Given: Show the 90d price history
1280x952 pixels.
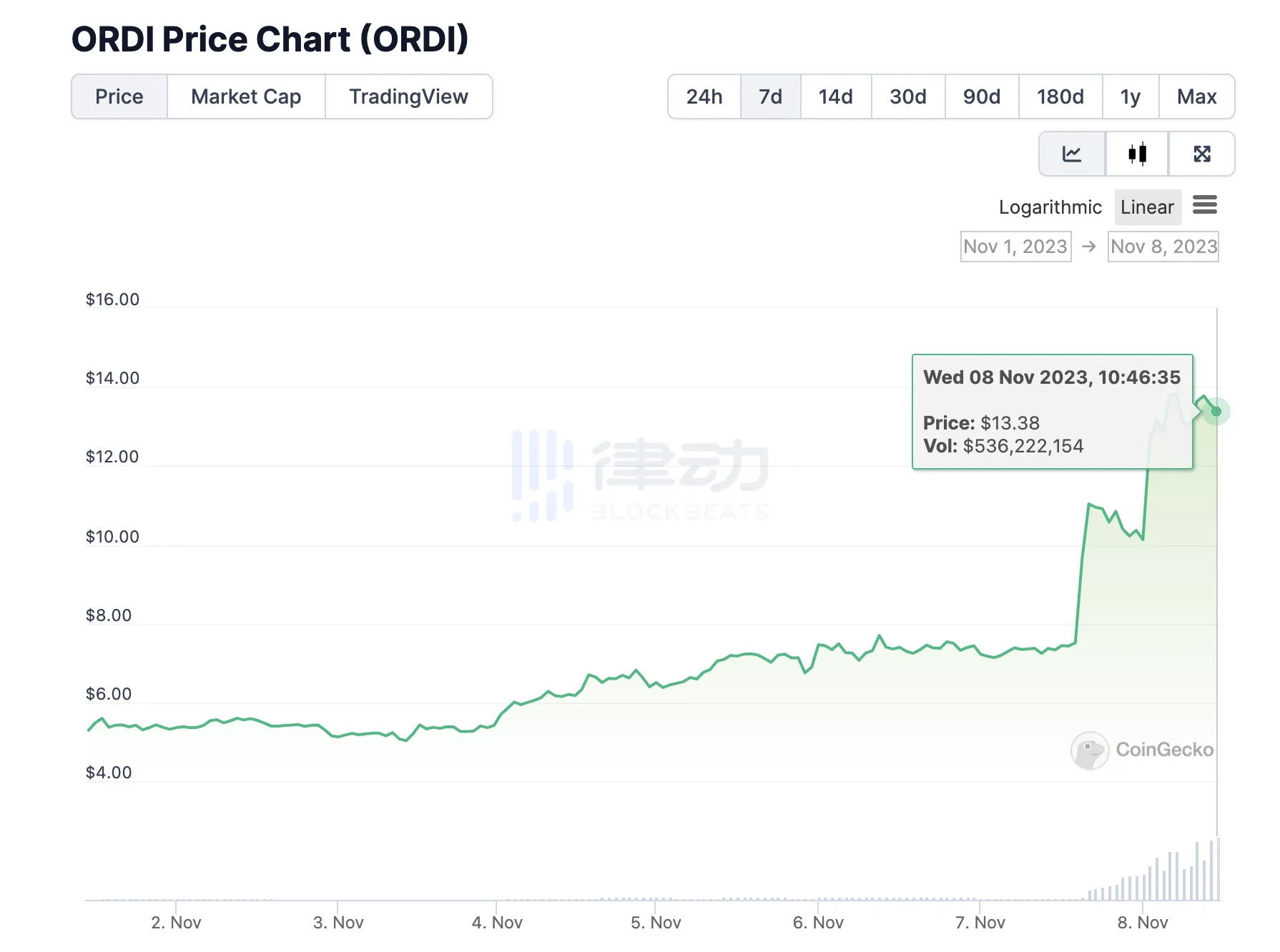Looking at the screenshot, I should 981,96.
